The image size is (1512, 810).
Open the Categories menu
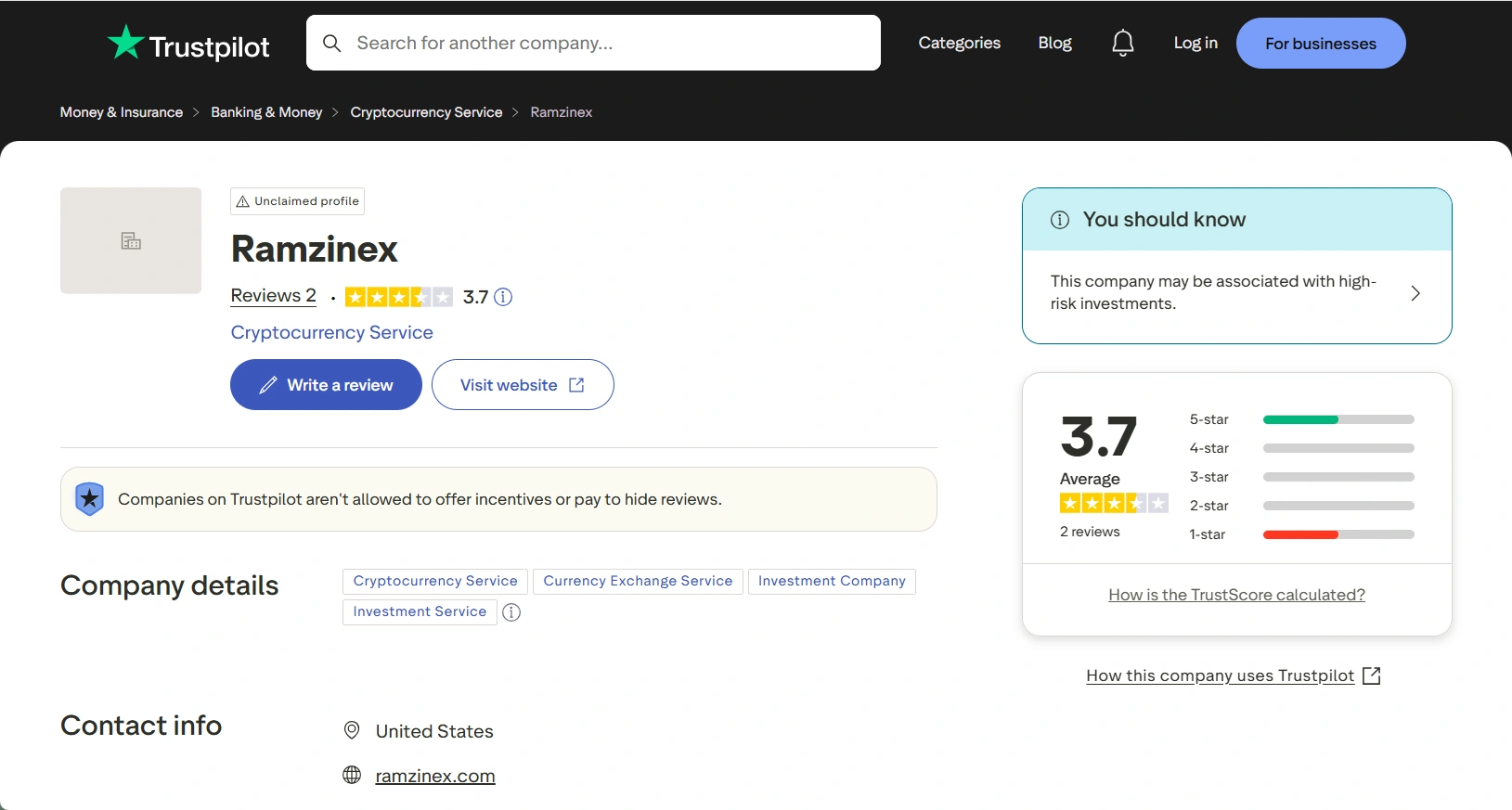click(960, 43)
